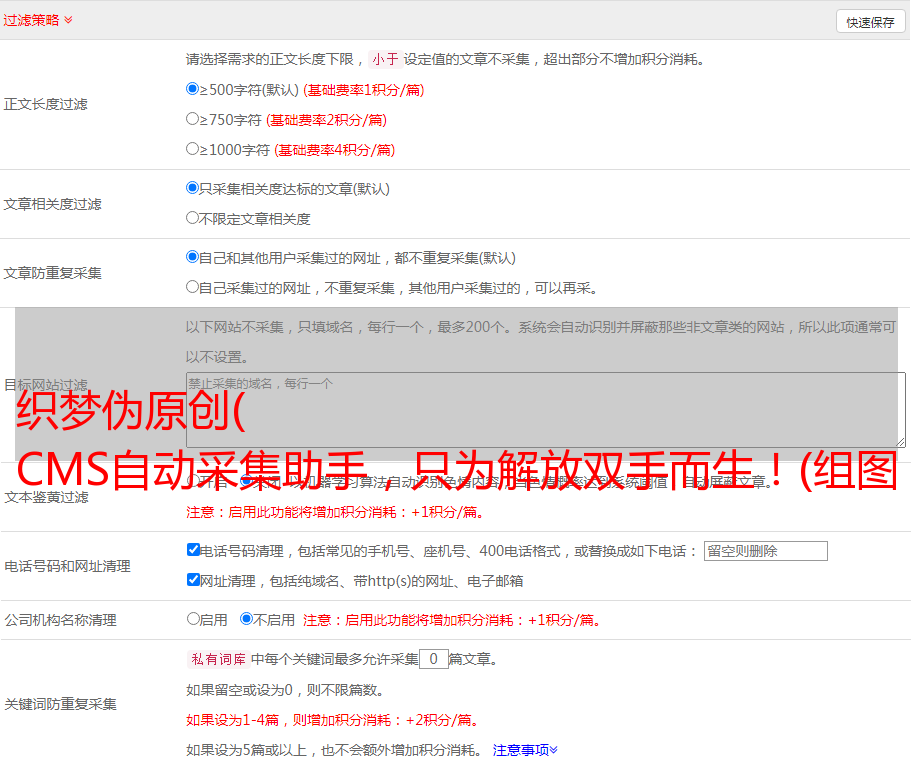Toggle the 网址清理 checkbox
The image size is (912, 768).
coord(193,580)
